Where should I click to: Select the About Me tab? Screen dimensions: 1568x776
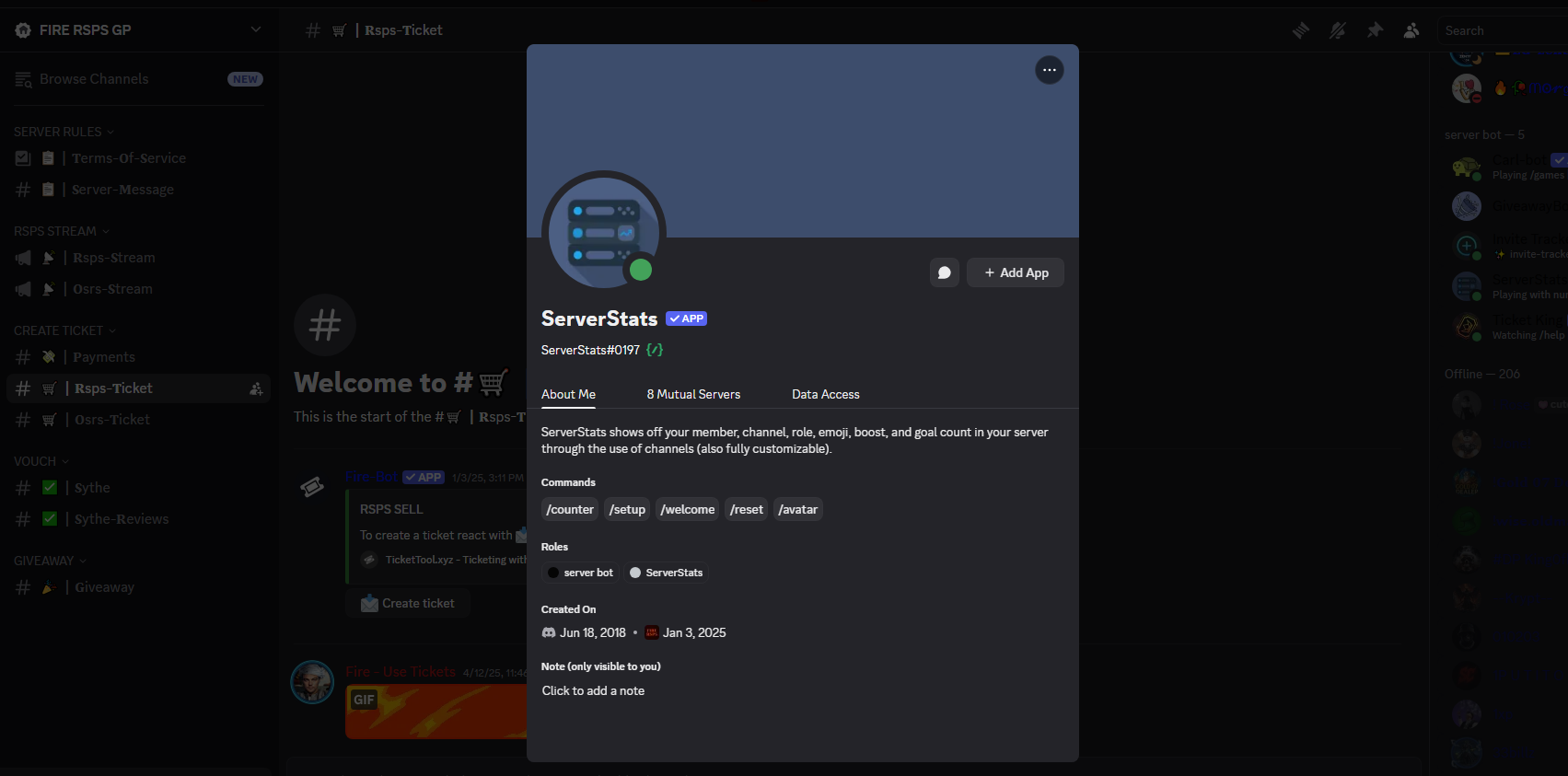pyautogui.click(x=568, y=394)
